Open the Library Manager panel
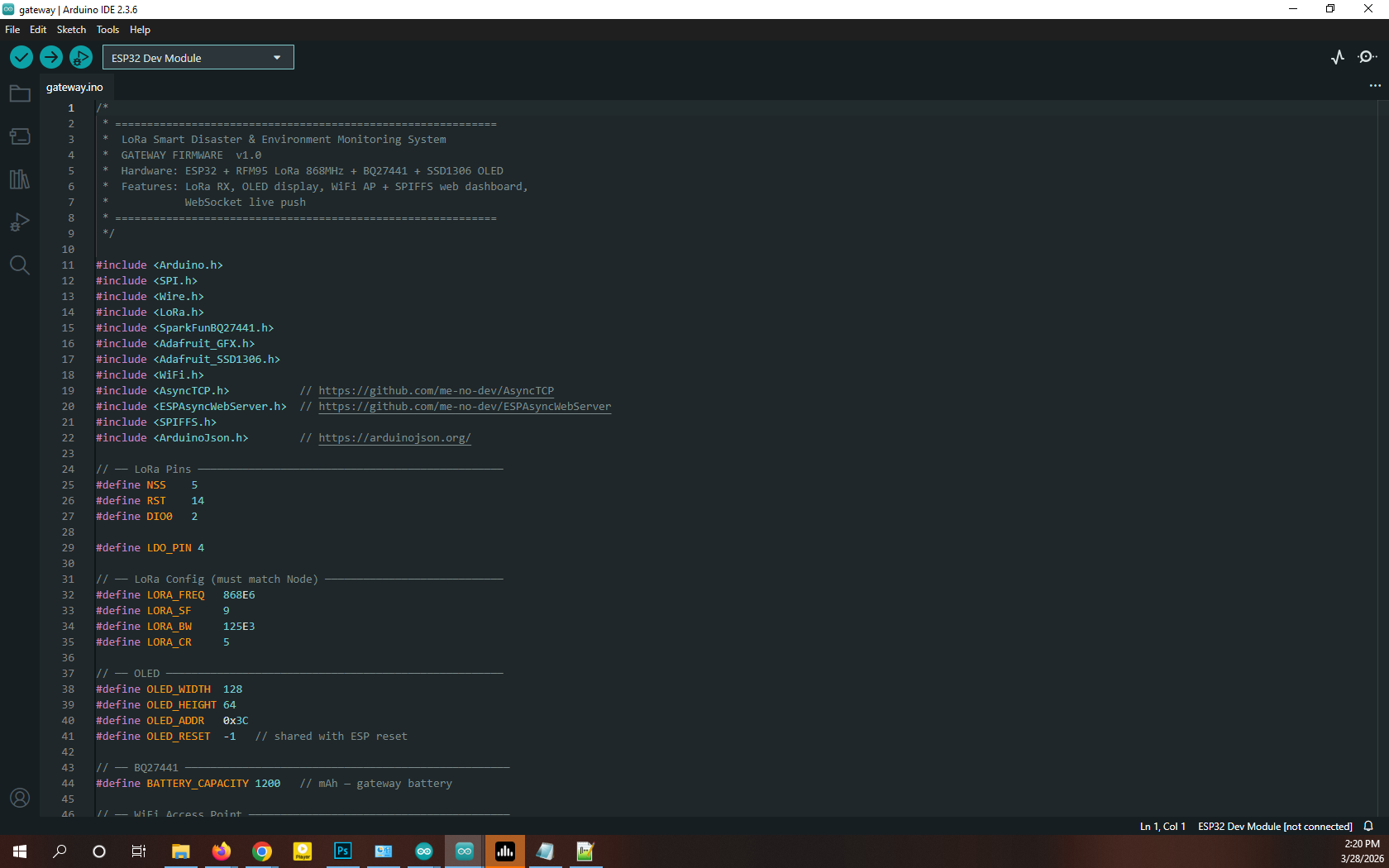 coord(20,179)
